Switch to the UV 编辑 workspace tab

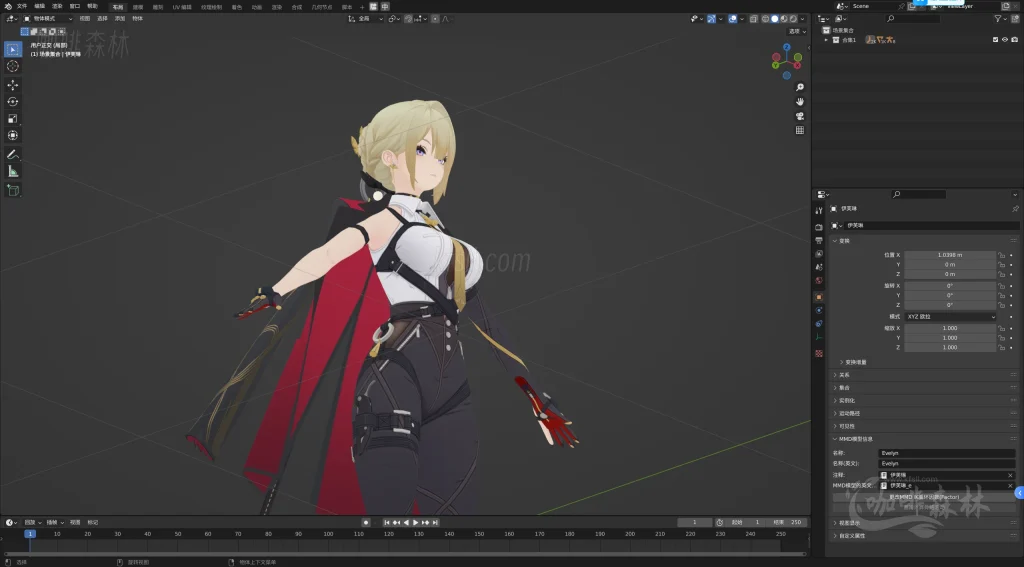point(182,7)
